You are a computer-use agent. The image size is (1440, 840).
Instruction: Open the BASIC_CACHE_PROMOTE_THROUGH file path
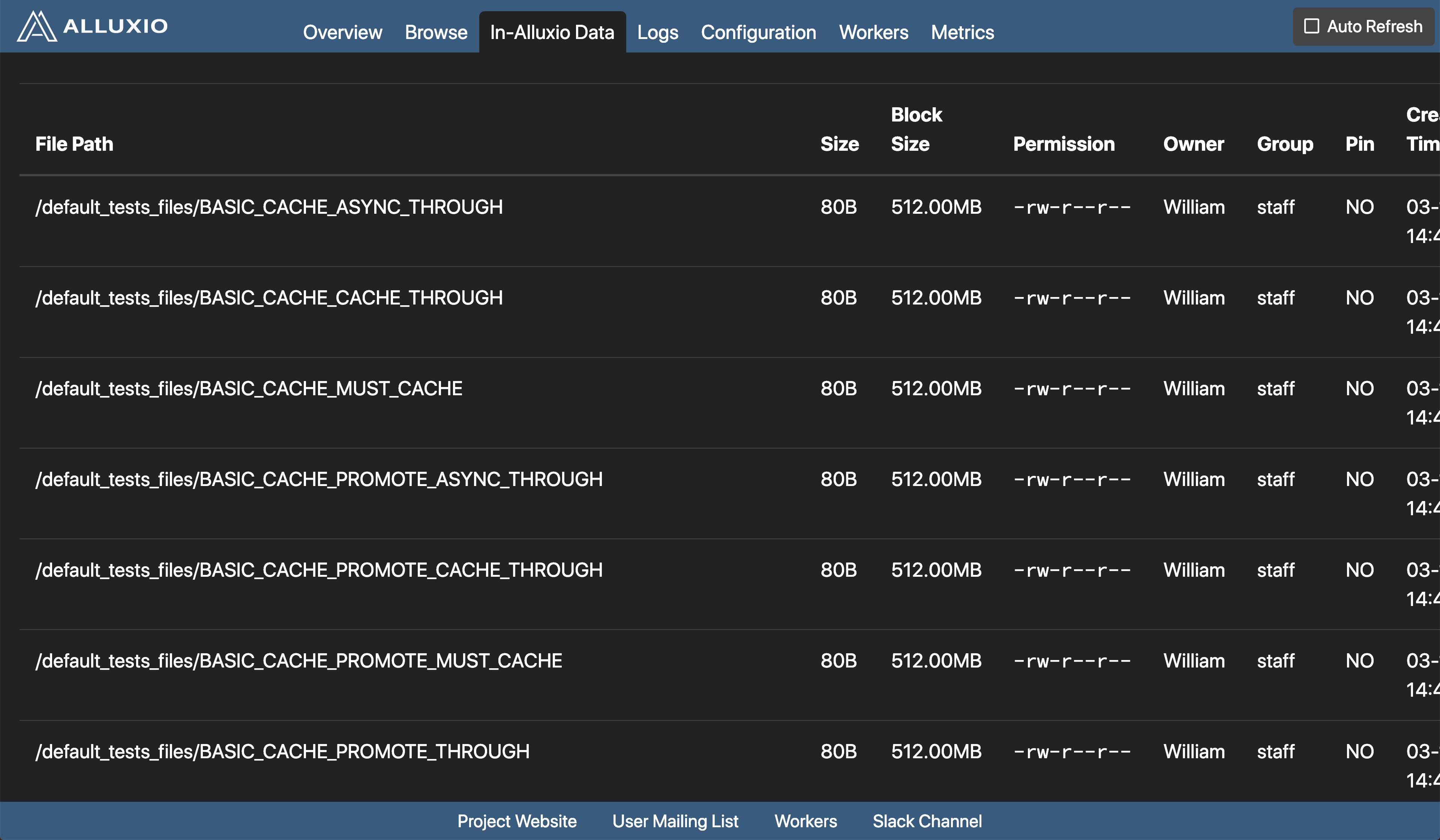282,751
